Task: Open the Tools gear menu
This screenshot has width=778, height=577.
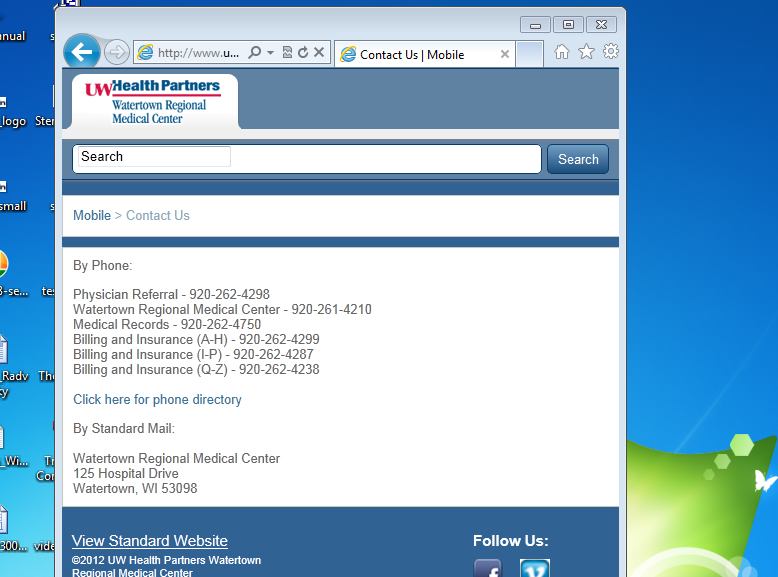Action: pyautogui.click(x=610, y=52)
